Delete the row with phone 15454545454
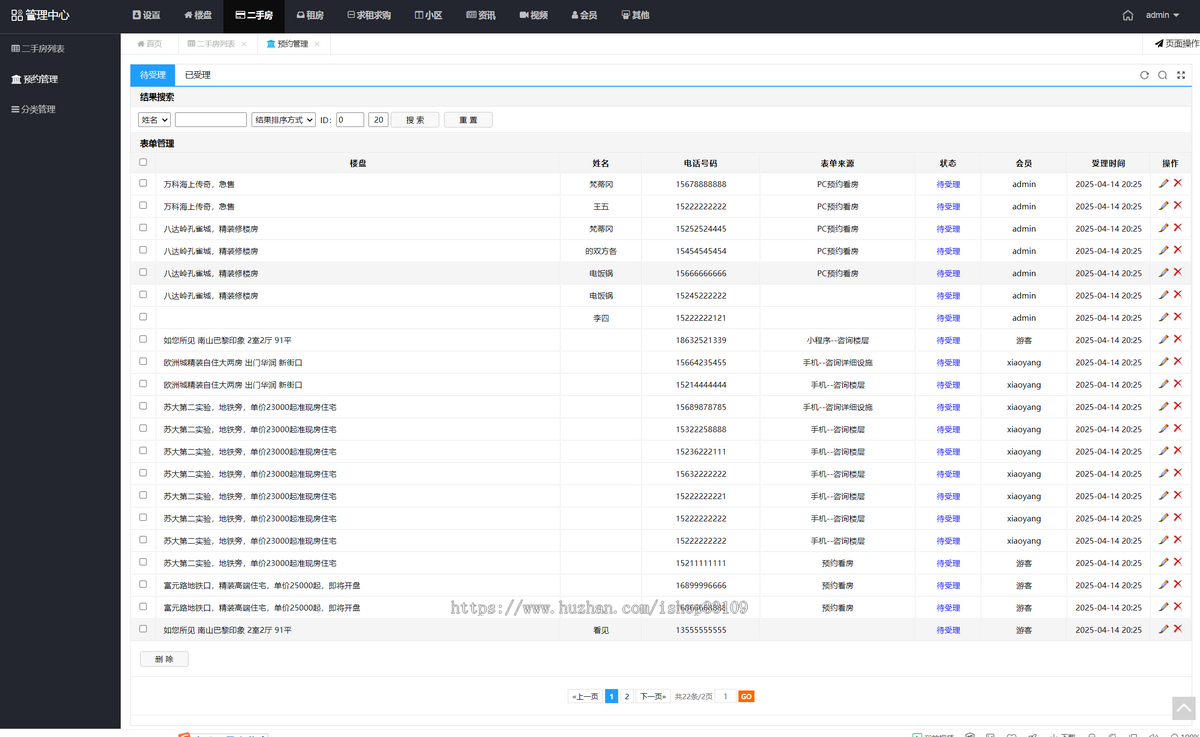1200x737 pixels. pos(1177,250)
